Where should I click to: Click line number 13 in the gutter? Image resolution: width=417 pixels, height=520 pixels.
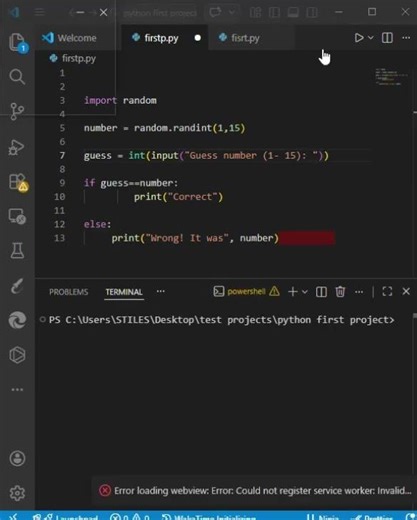pos(60,238)
